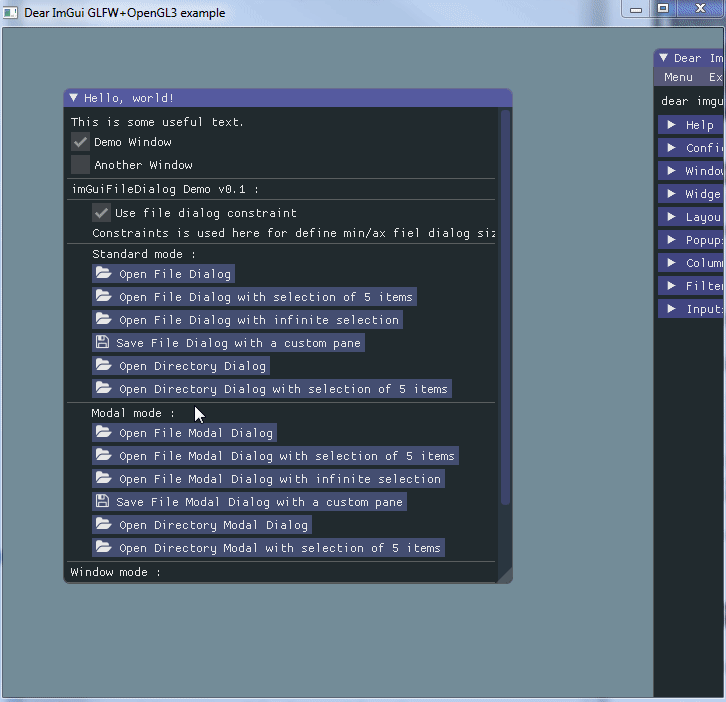Click folder icon on Open Directory Dialog button
Screen dimensions: 726x702
104,365
